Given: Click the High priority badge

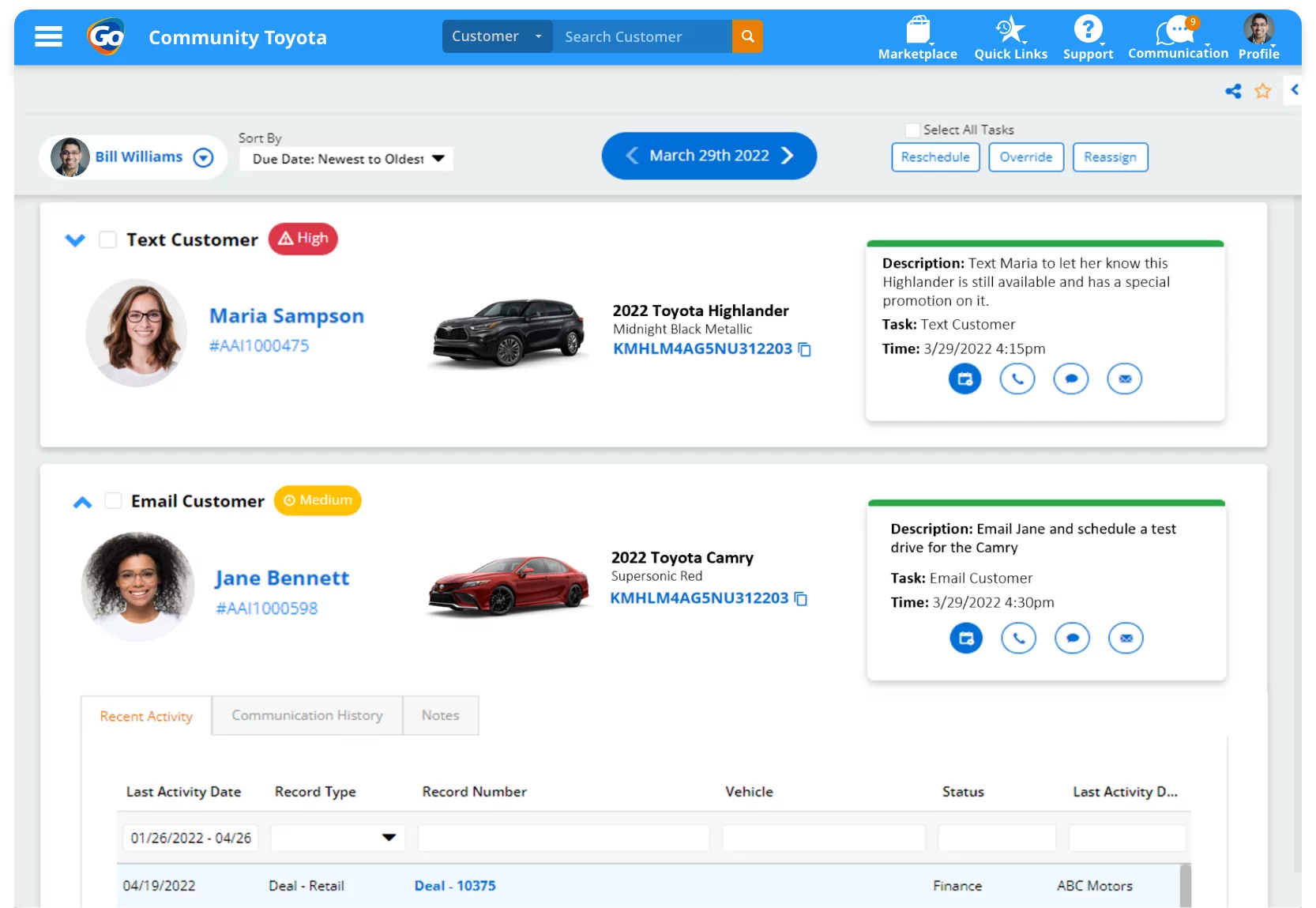Looking at the screenshot, I should pyautogui.click(x=303, y=239).
